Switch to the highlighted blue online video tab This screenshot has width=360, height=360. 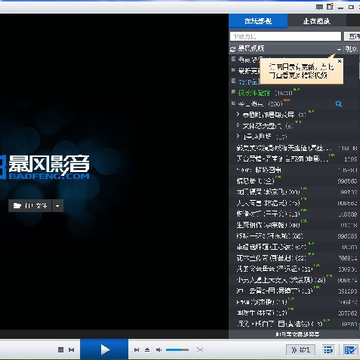click(x=258, y=21)
